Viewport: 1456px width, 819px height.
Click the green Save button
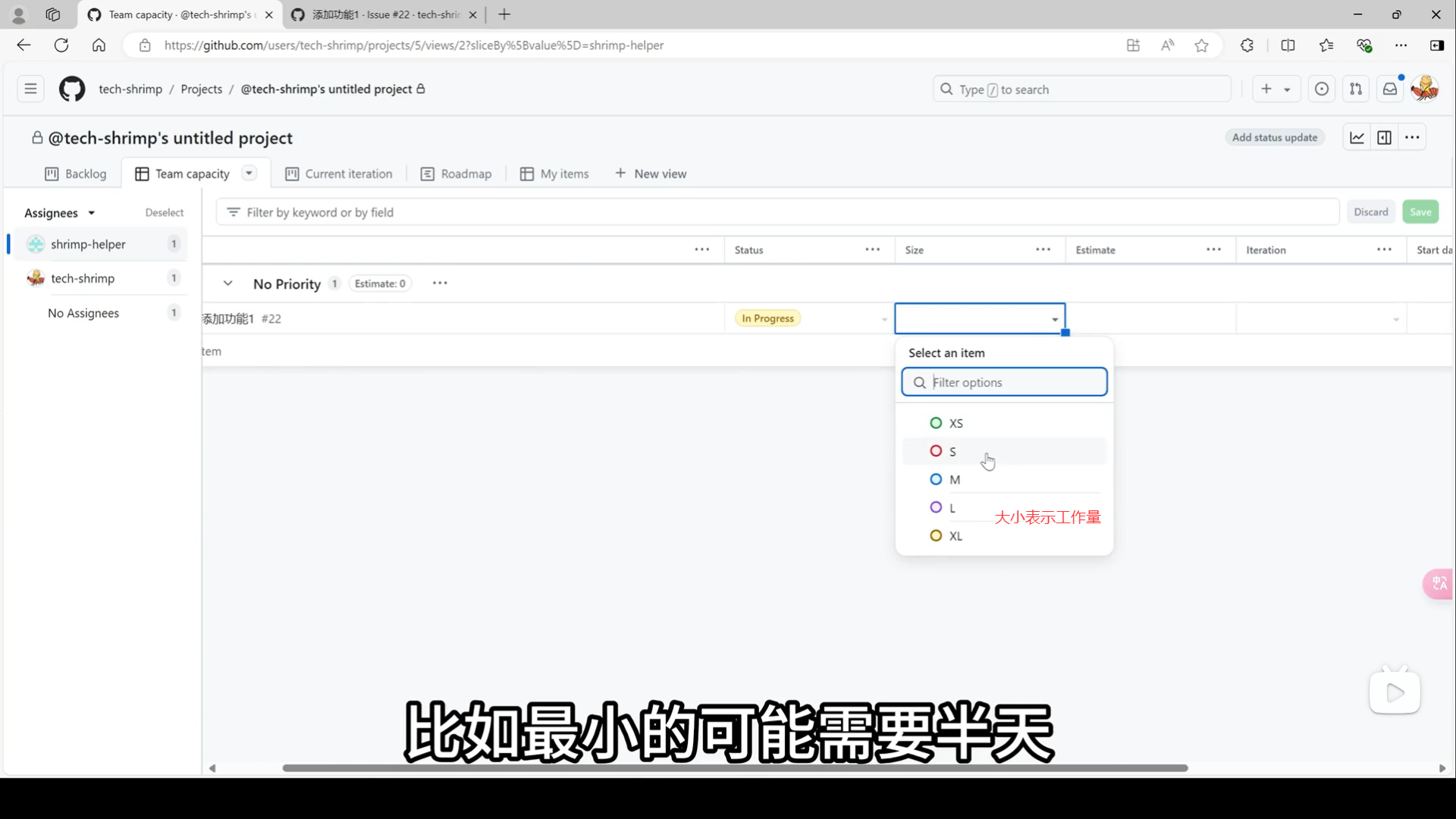point(1420,212)
